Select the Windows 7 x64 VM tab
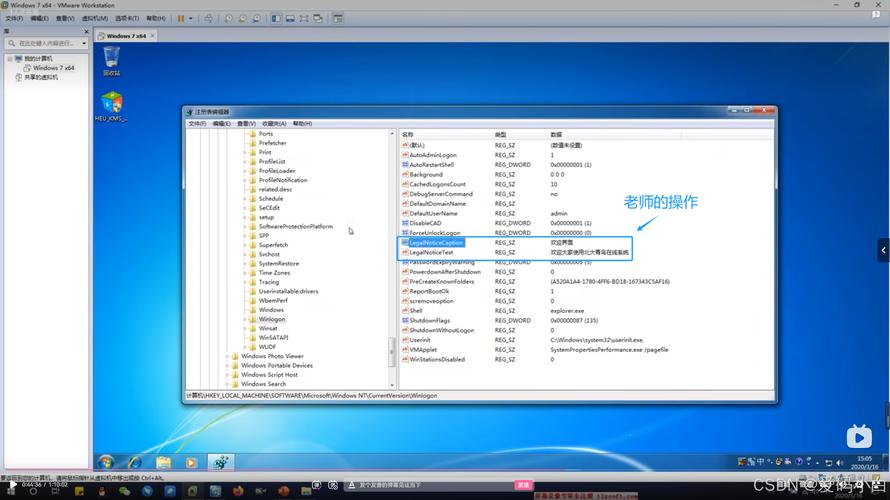Image resolution: width=890 pixels, height=500 pixels. [x=126, y=36]
